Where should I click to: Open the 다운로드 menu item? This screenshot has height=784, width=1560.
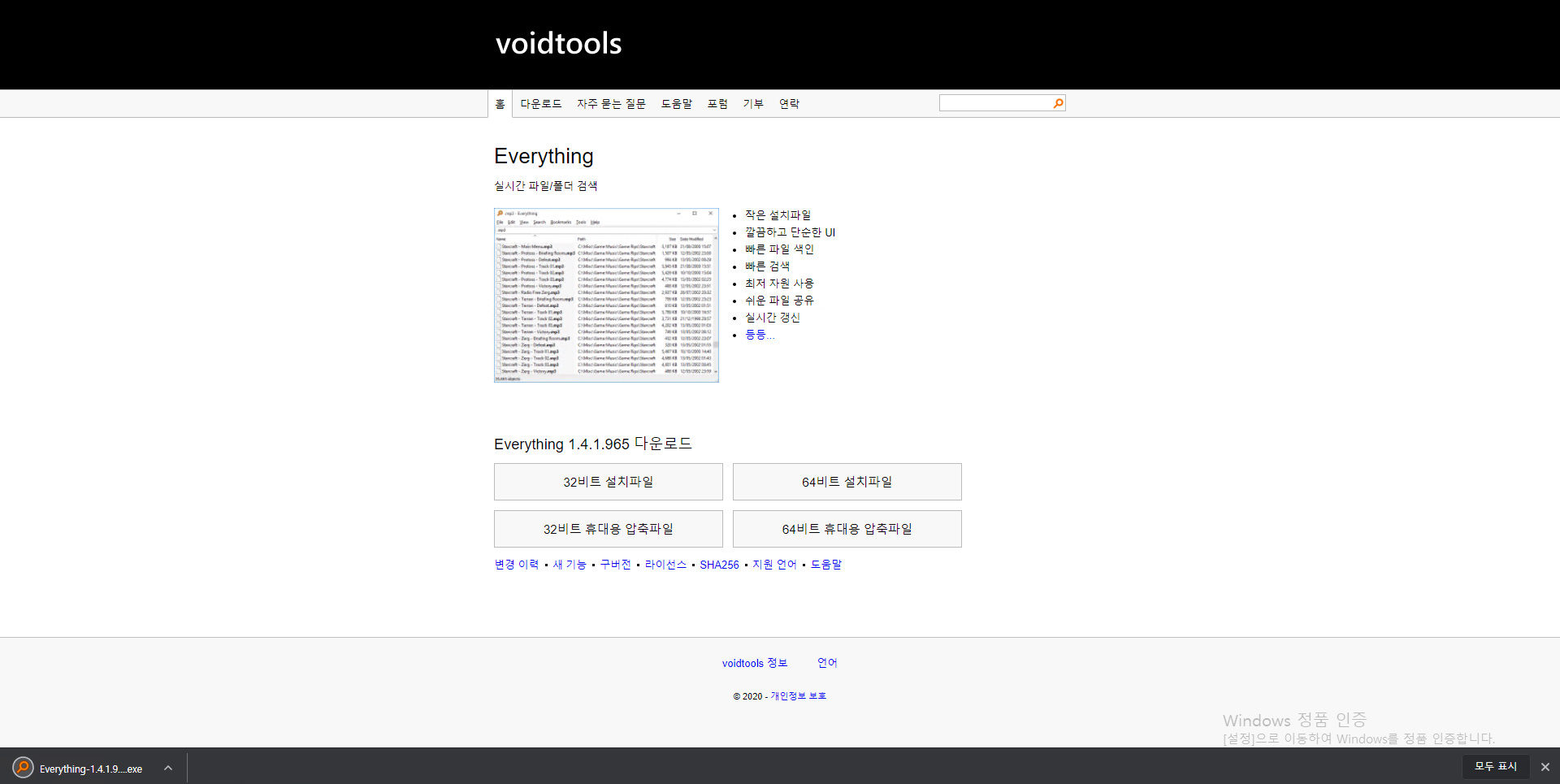click(540, 104)
